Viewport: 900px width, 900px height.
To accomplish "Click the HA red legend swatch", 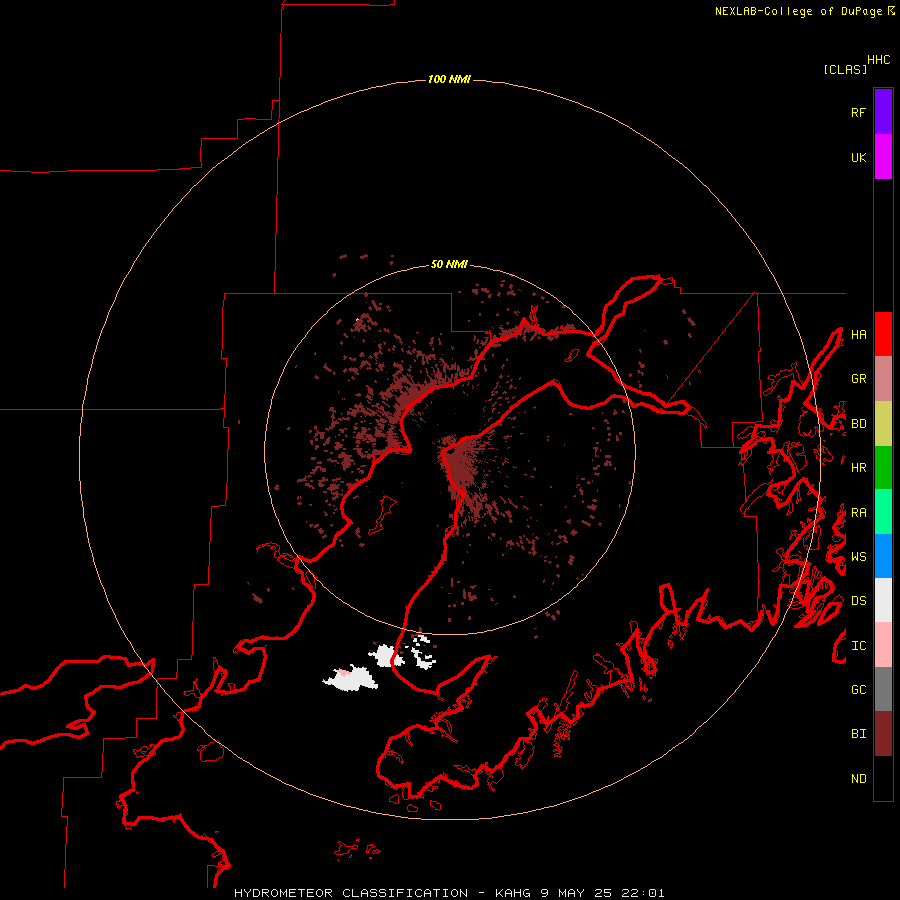I will 883,334.
